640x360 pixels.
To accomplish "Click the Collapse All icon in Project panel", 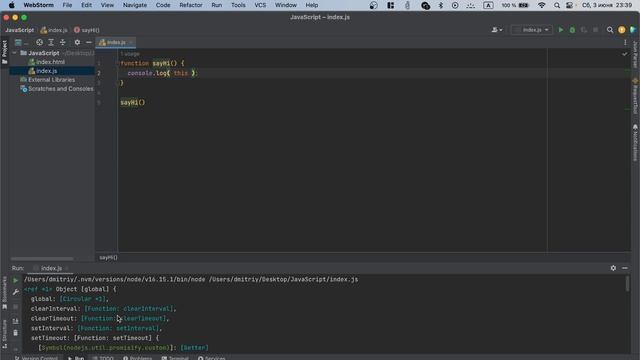I will tap(62, 42).
